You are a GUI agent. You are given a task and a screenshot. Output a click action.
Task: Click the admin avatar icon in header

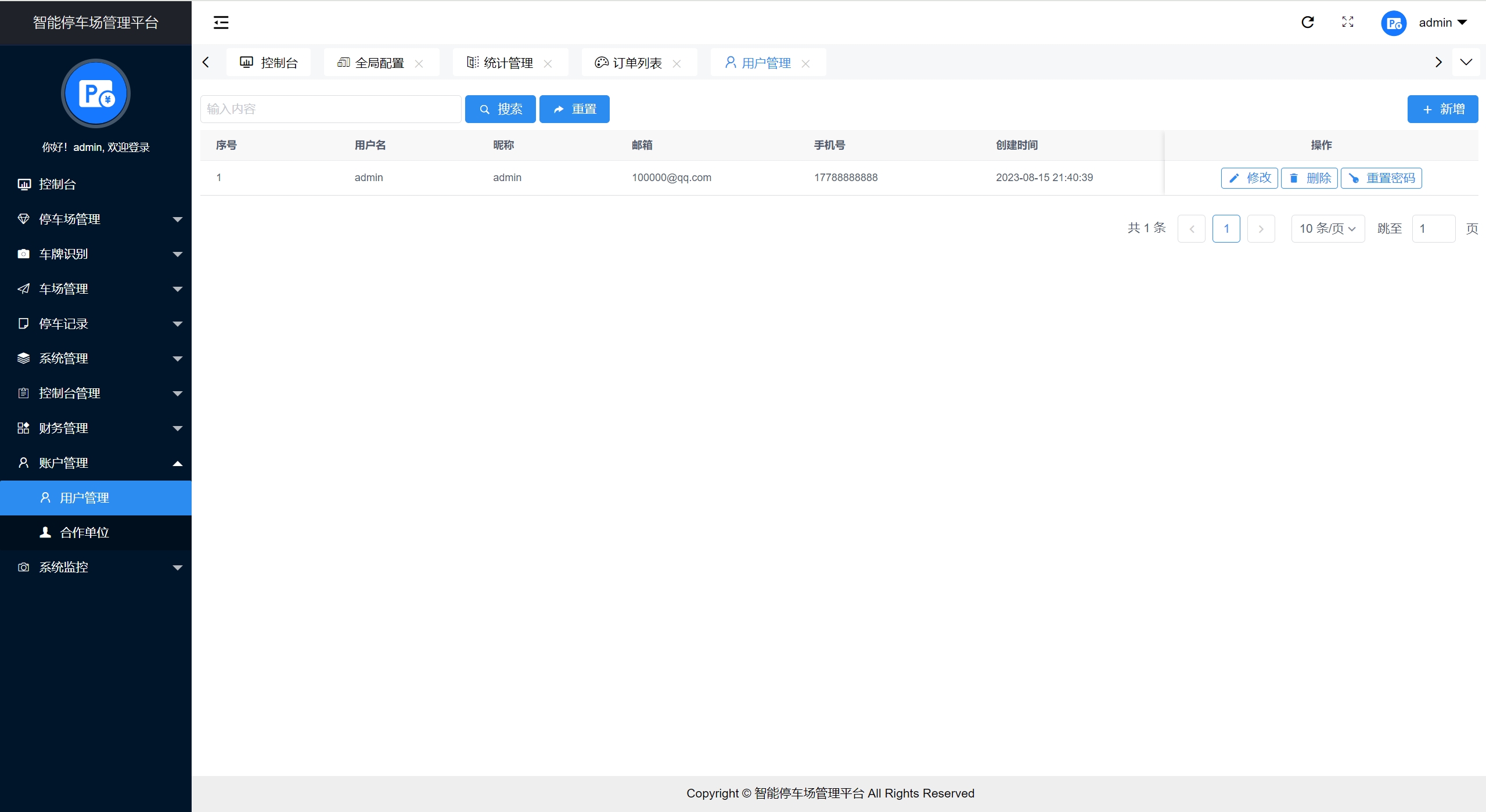pos(1393,23)
